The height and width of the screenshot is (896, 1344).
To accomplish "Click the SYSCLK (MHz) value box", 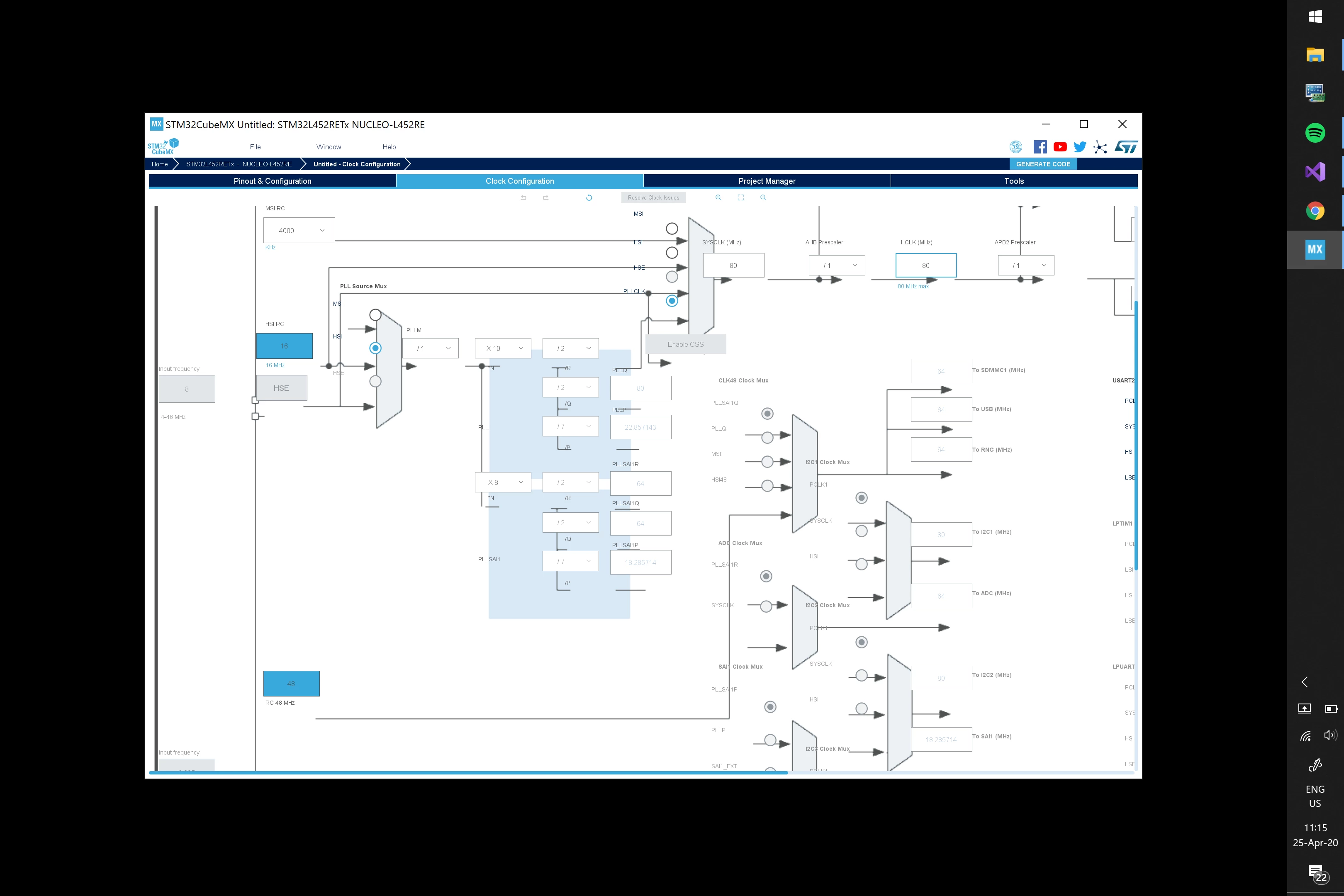I will pos(733,265).
